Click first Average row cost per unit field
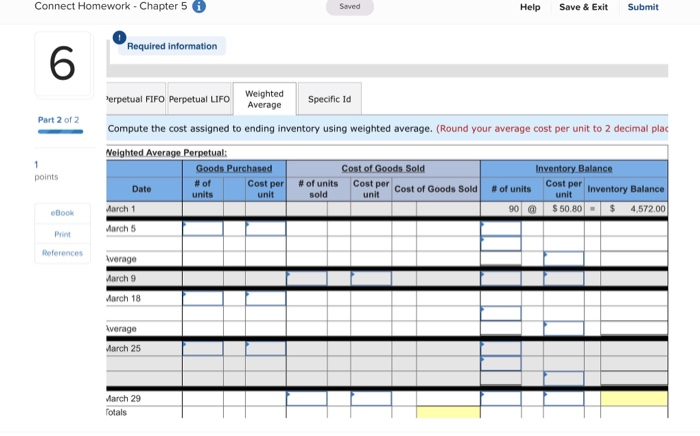Screen dimensions: 700x436 pos(563,259)
